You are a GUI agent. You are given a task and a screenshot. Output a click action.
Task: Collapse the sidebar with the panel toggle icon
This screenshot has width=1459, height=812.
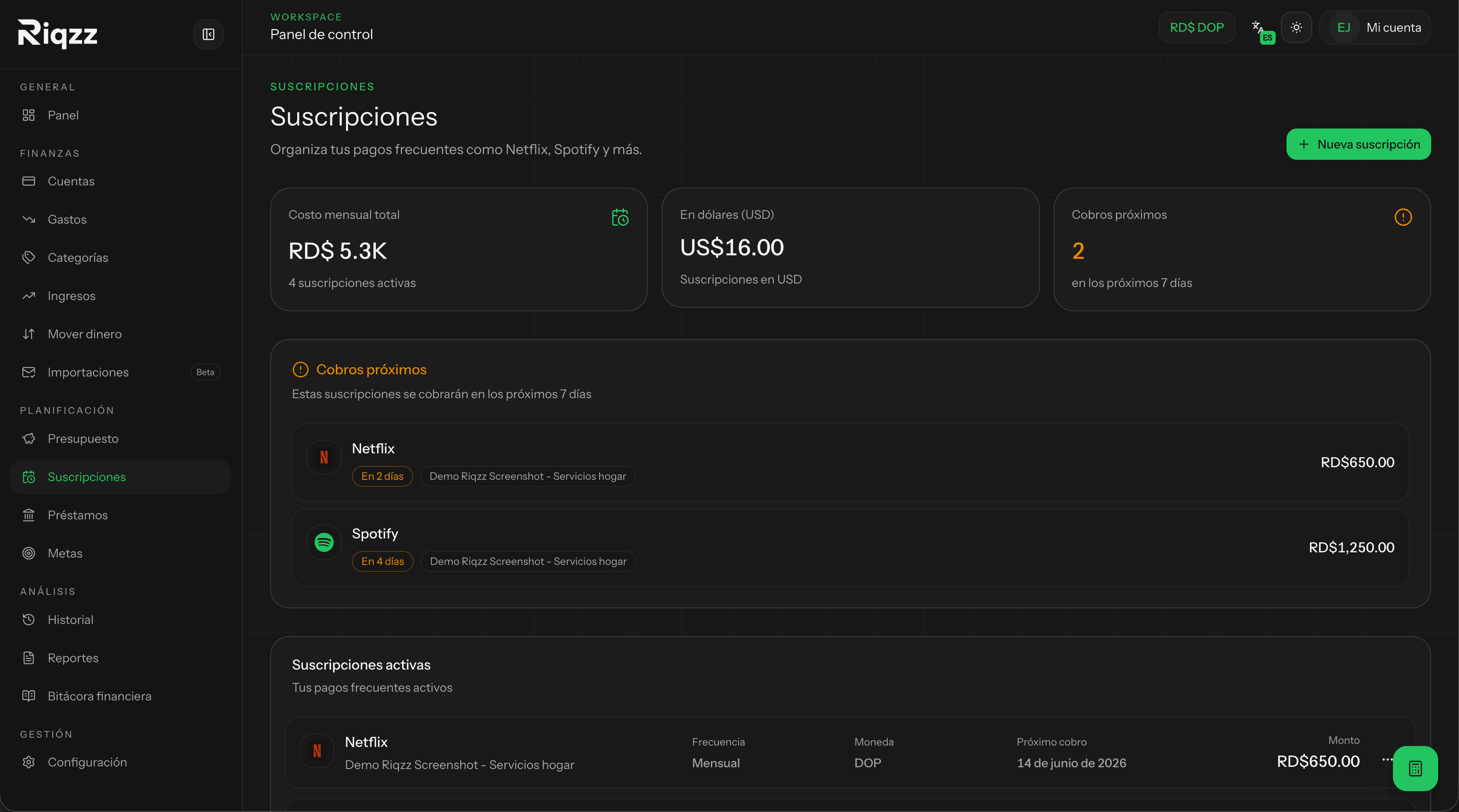pos(209,34)
